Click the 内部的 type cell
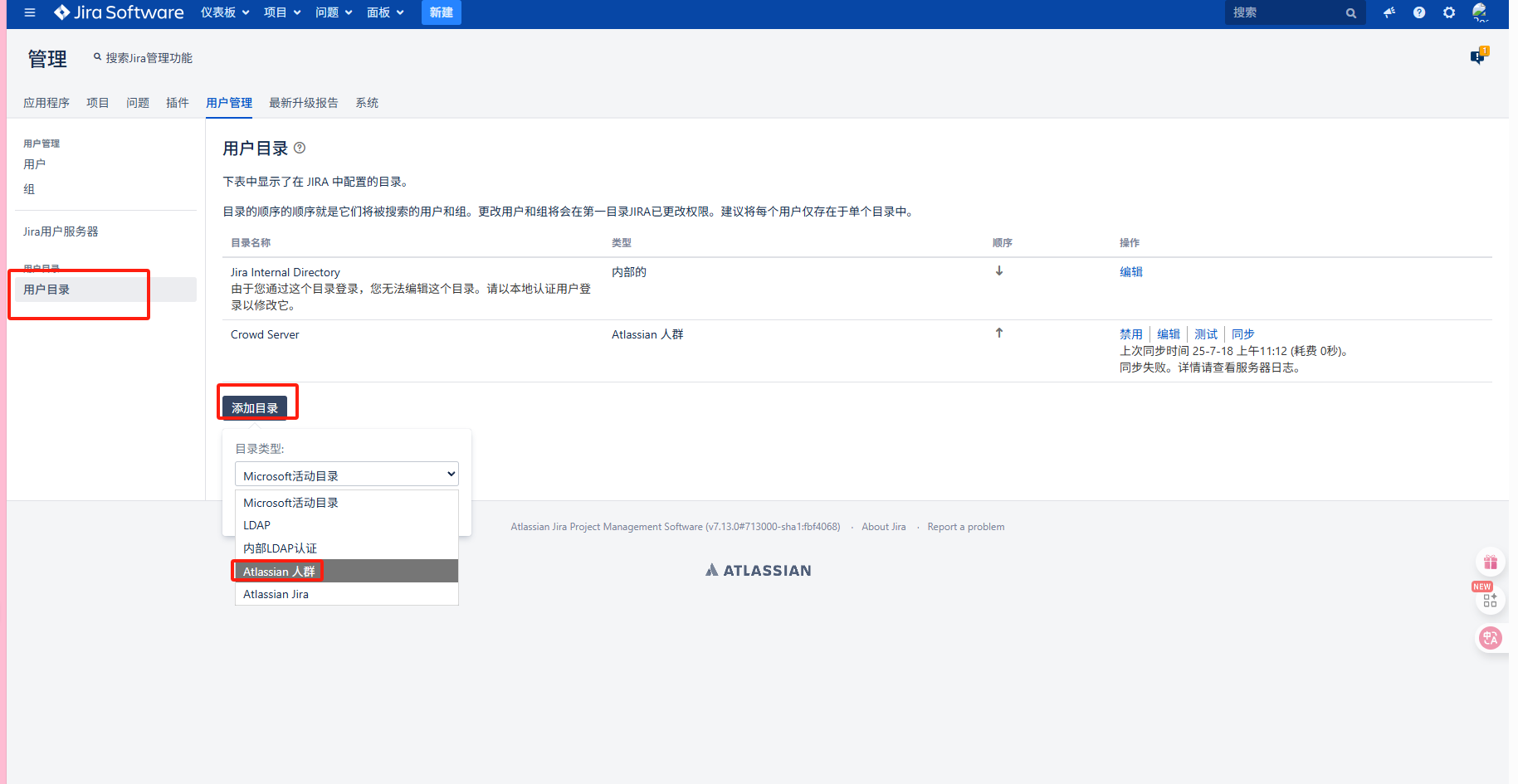 pyautogui.click(x=629, y=272)
